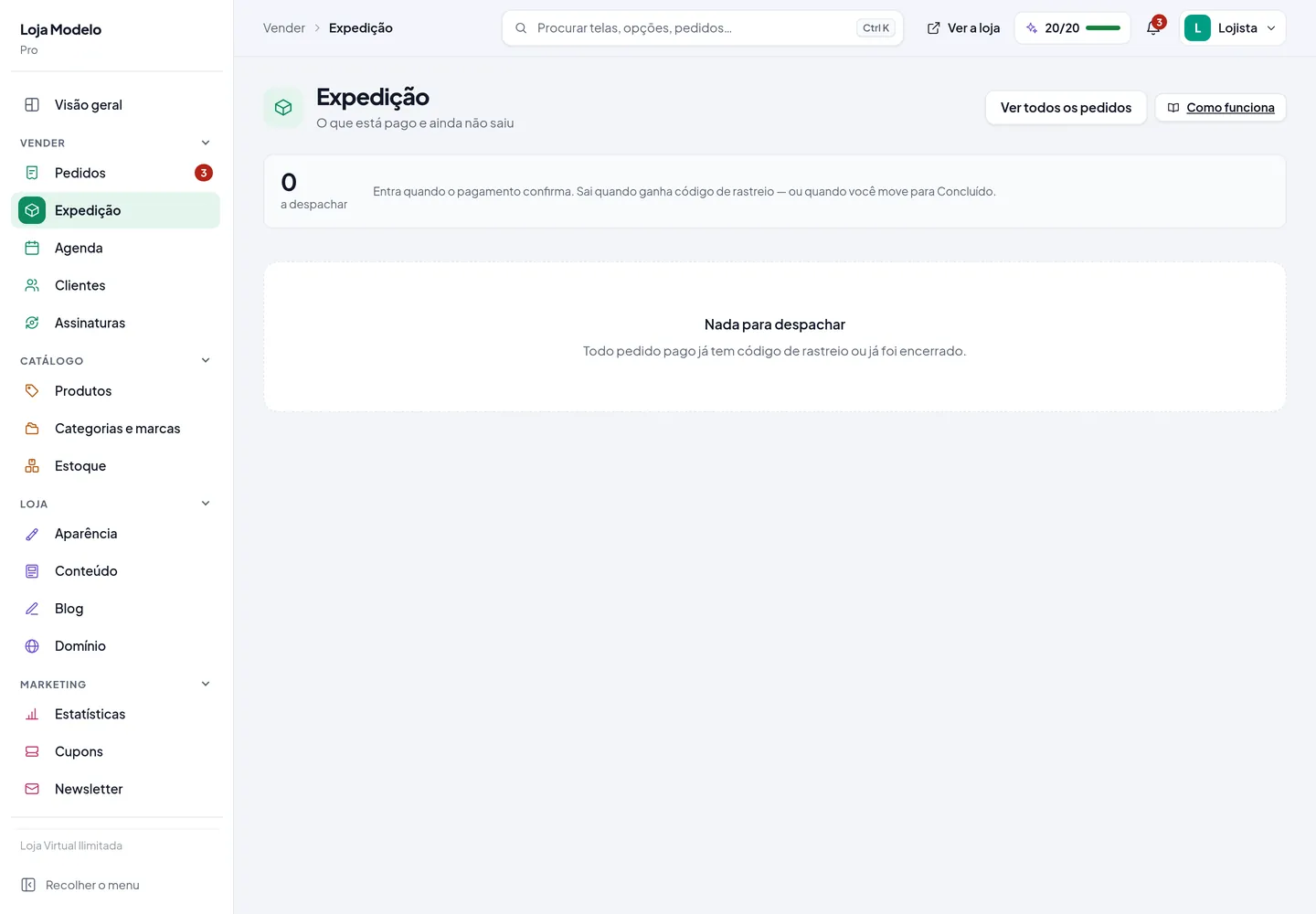The width and height of the screenshot is (1316, 914).
Task: Open Clientes menu item
Action: (x=116, y=285)
